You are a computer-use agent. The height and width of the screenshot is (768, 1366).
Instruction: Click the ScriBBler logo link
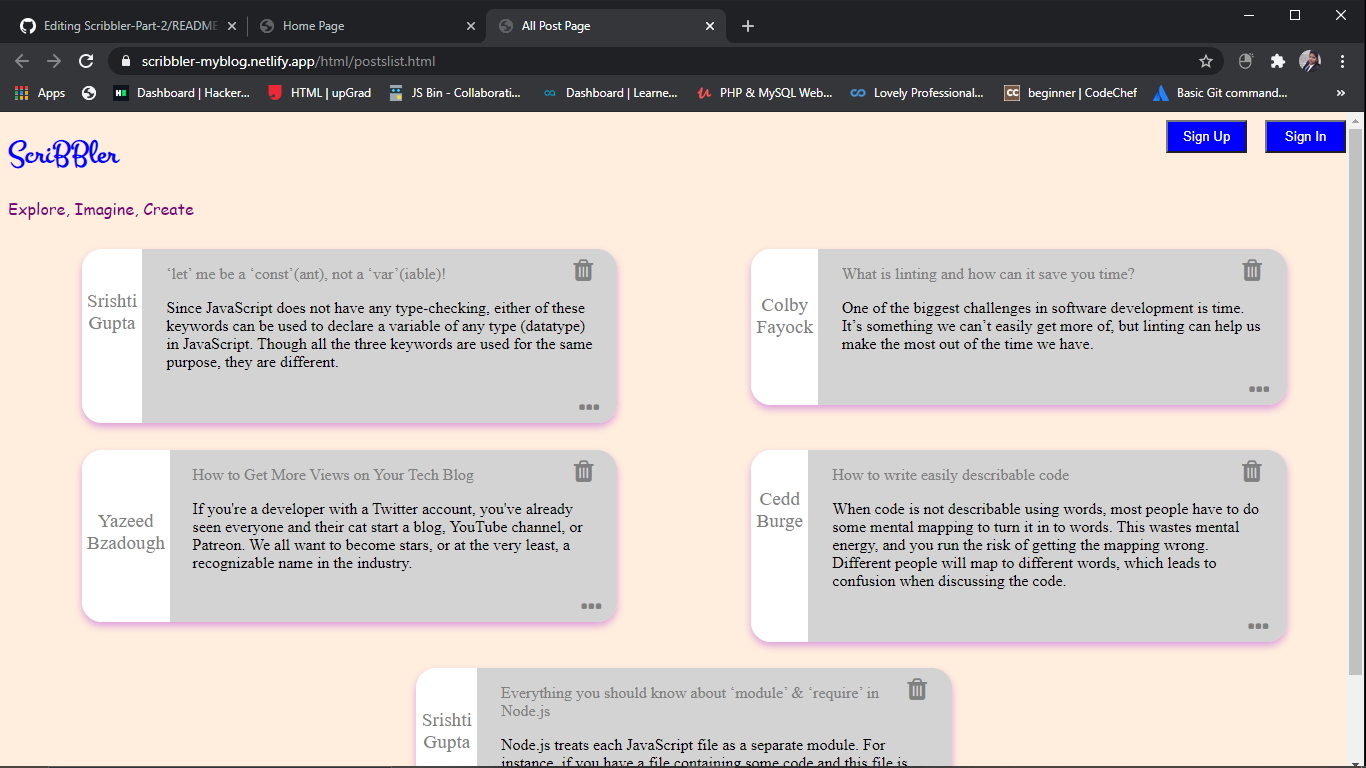coord(63,152)
